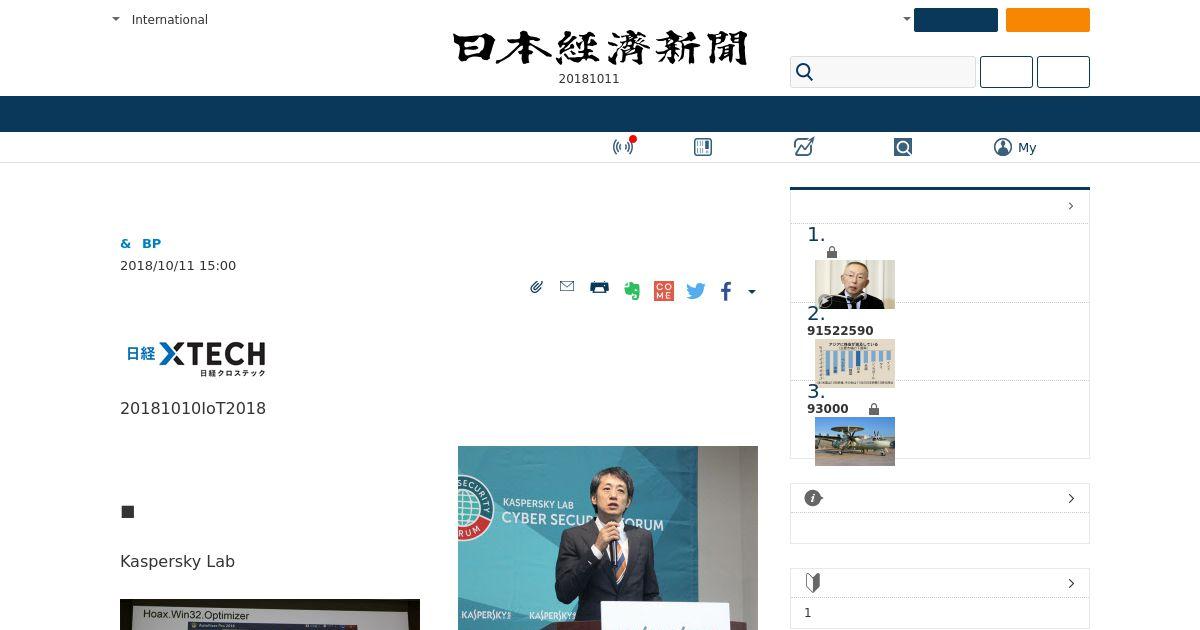This screenshot has height=630, width=1200.
Task: Click the timestamp '2018/10/11 15:00'
Action: (178, 265)
